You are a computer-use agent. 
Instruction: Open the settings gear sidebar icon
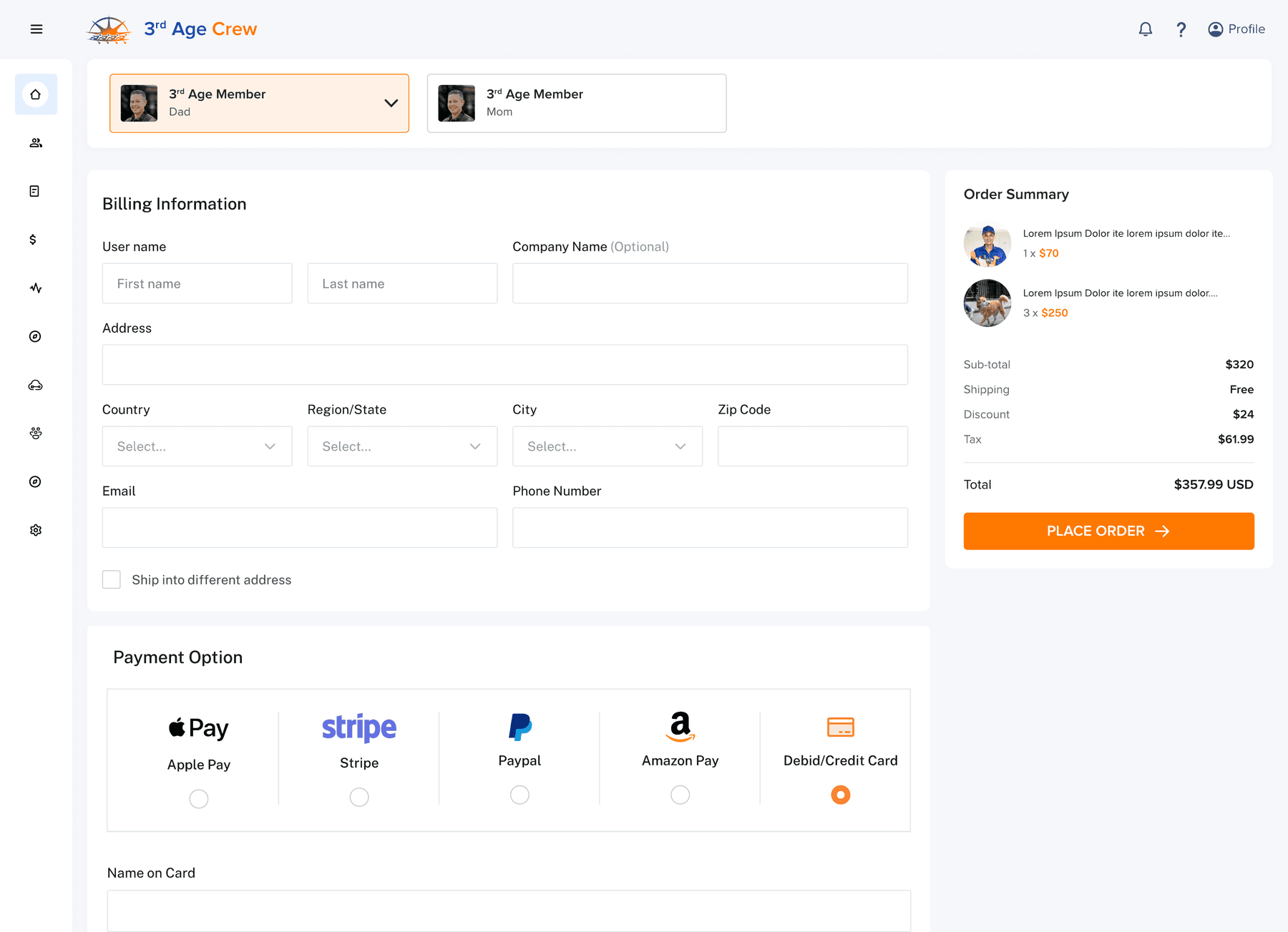tap(36, 530)
